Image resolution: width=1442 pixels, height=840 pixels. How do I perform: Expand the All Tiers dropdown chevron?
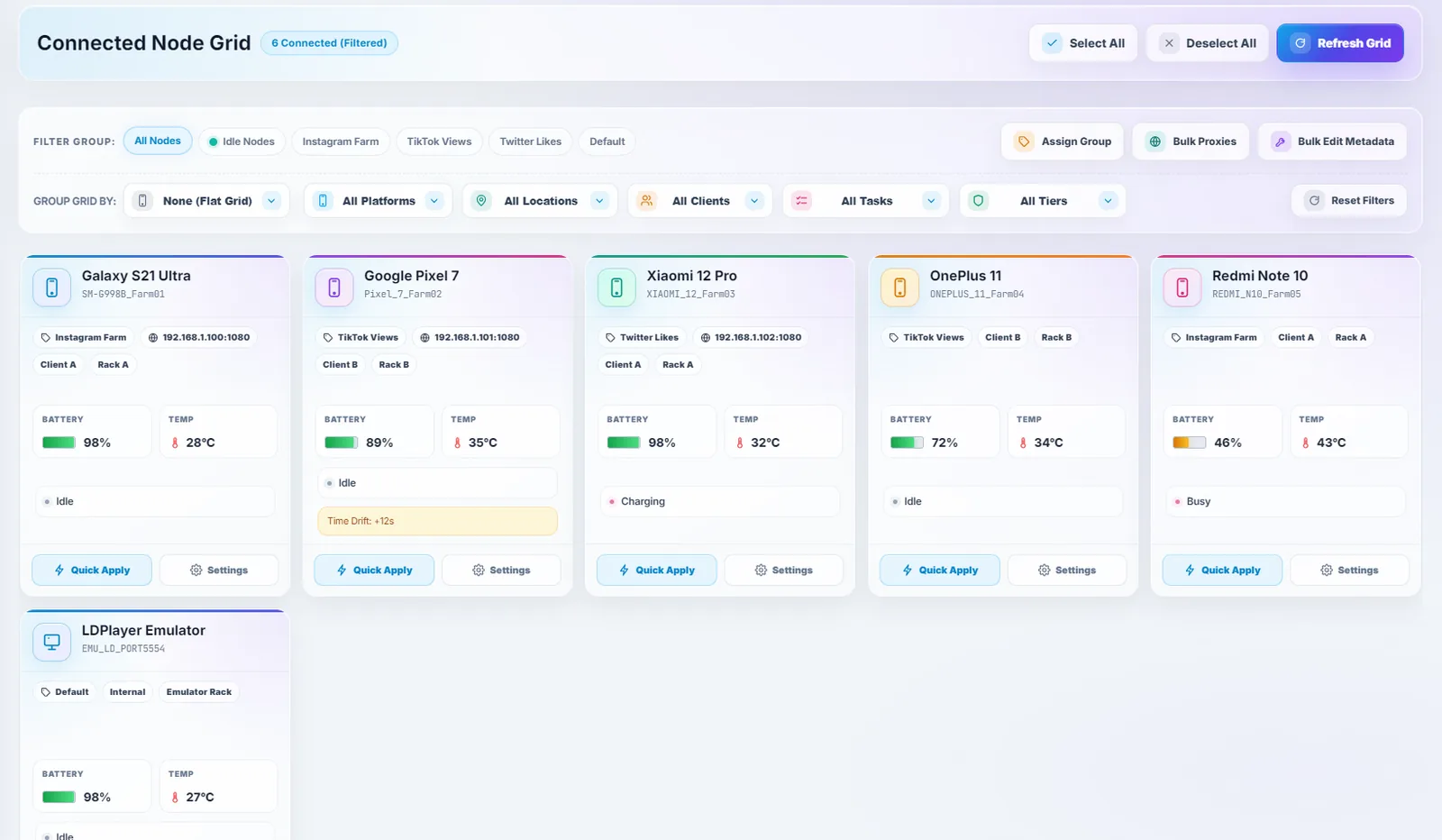point(1108,201)
